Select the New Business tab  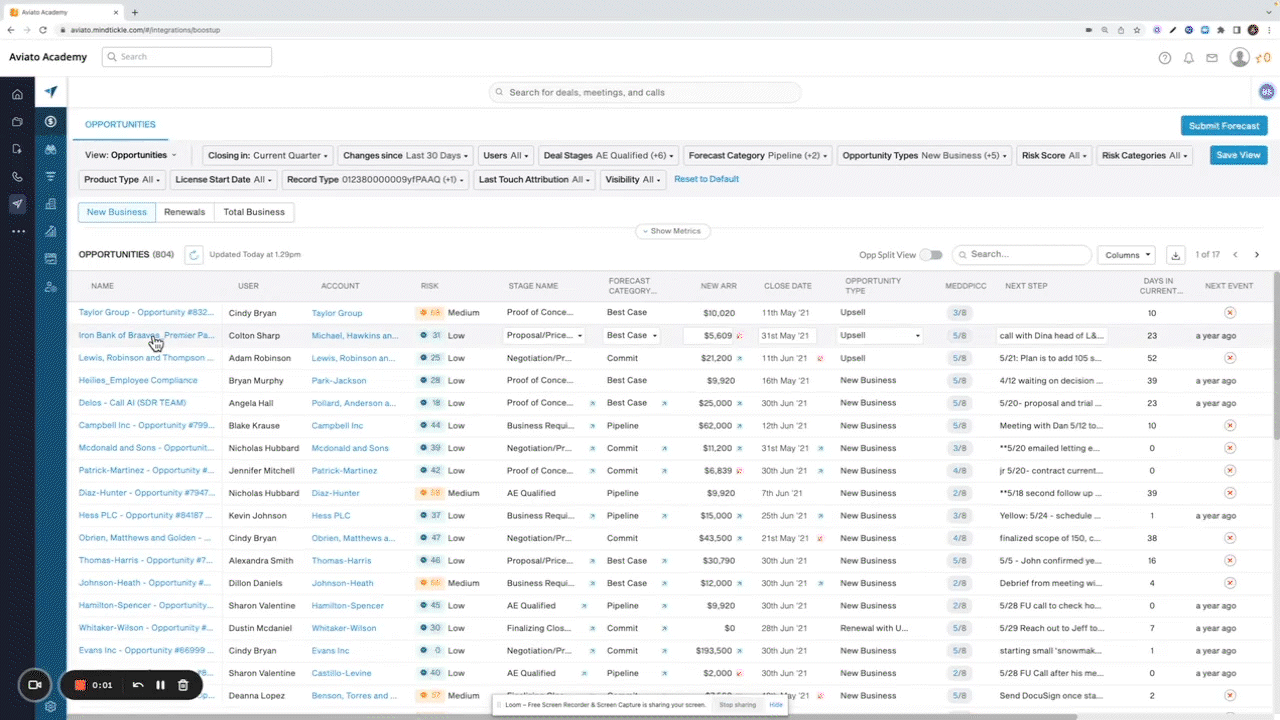tap(117, 212)
